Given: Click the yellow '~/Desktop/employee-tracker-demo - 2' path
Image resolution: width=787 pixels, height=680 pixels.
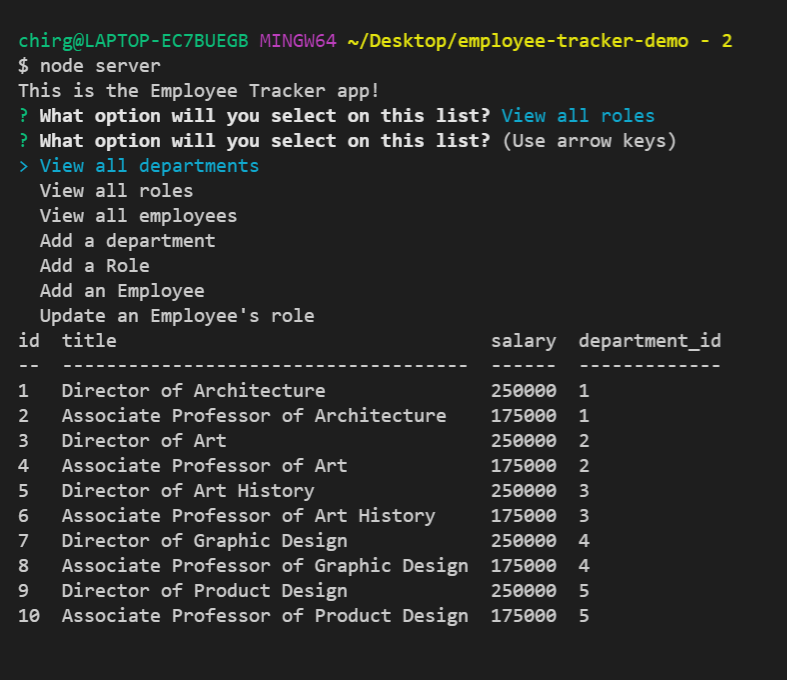Looking at the screenshot, I should [540, 41].
